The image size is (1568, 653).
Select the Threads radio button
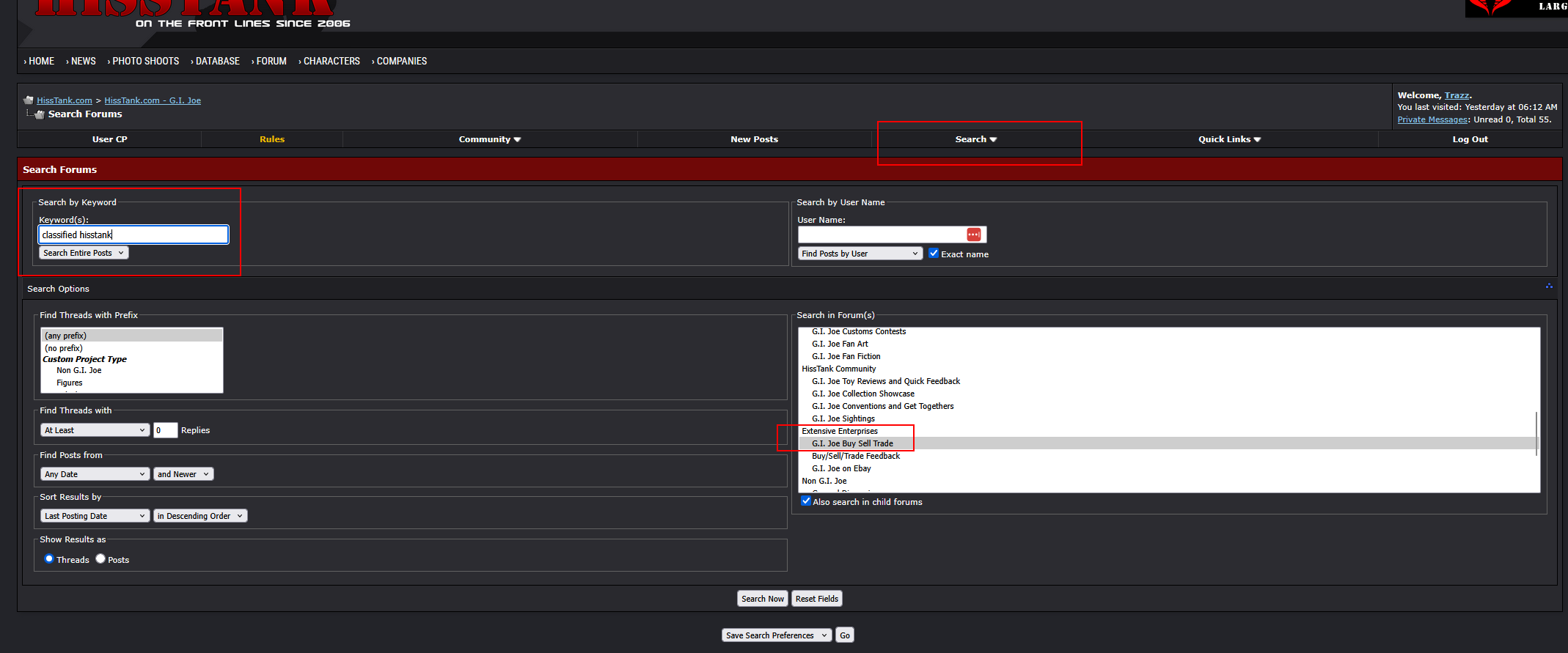point(49,558)
